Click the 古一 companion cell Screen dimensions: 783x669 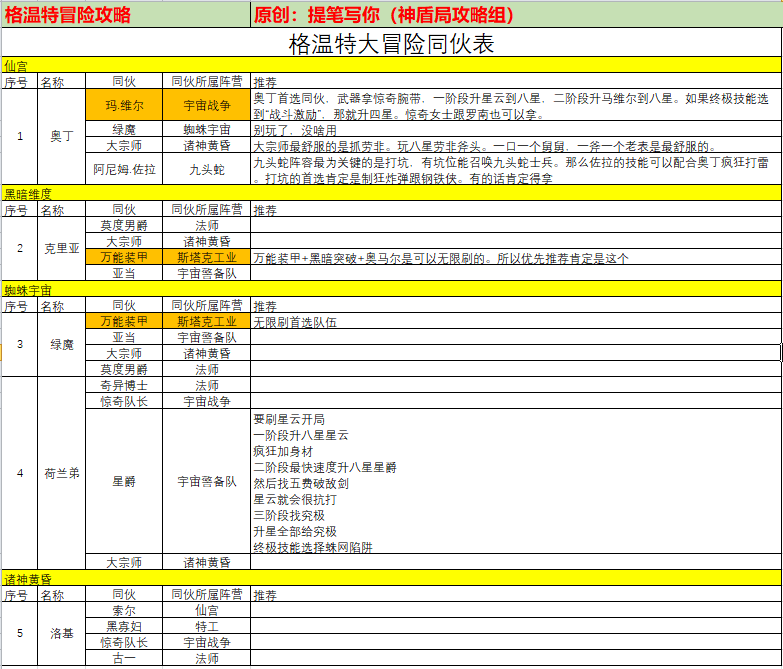click(124, 658)
